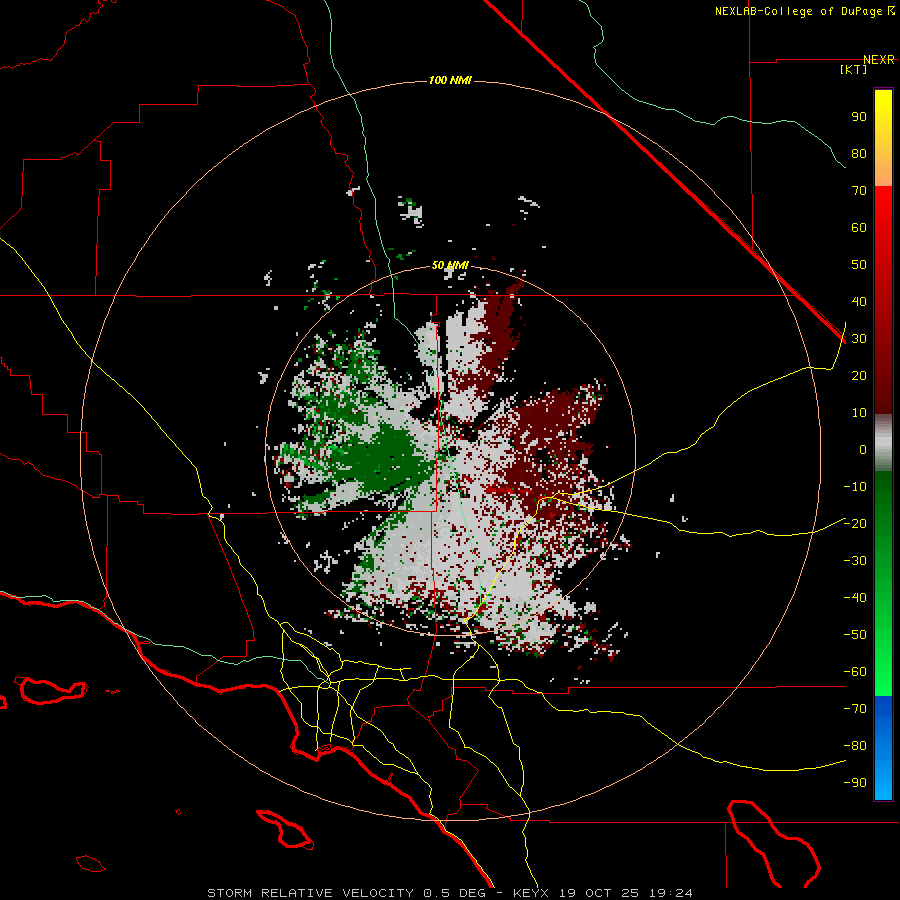
Task: Click the 50 value on the velocity scale
Action: [859, 265]
